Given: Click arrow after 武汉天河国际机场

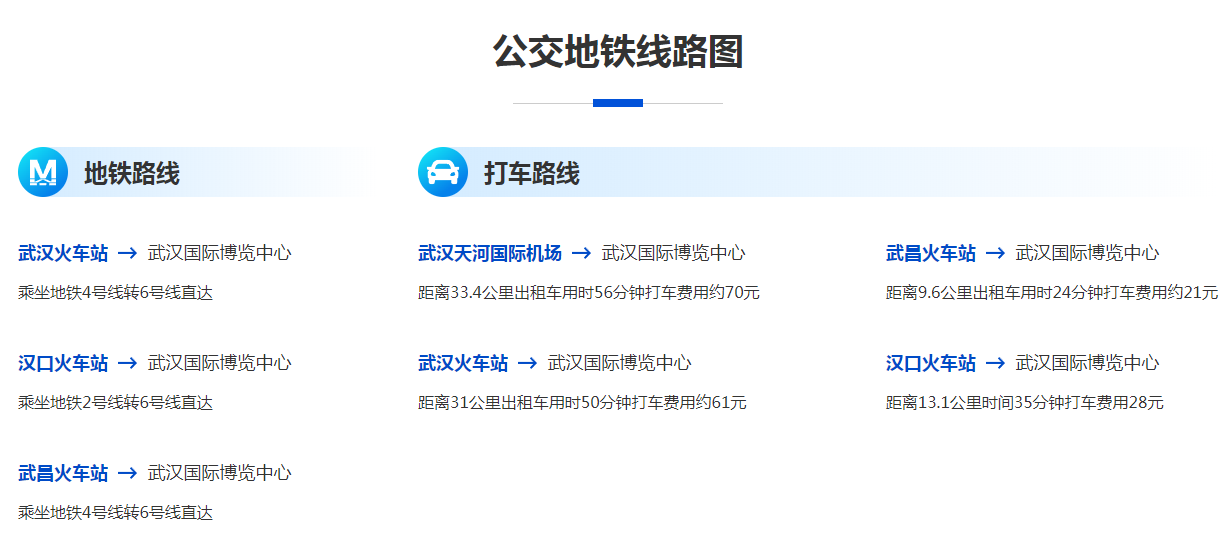Looking at the screenshot, I should [x=581, y=254].
